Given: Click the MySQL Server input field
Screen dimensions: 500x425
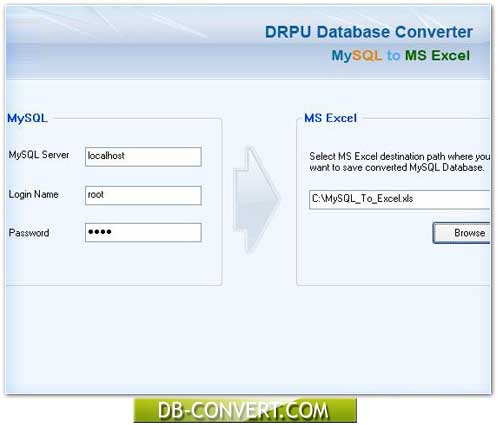Looking at the screenshot, I should [x=143, y=156].
